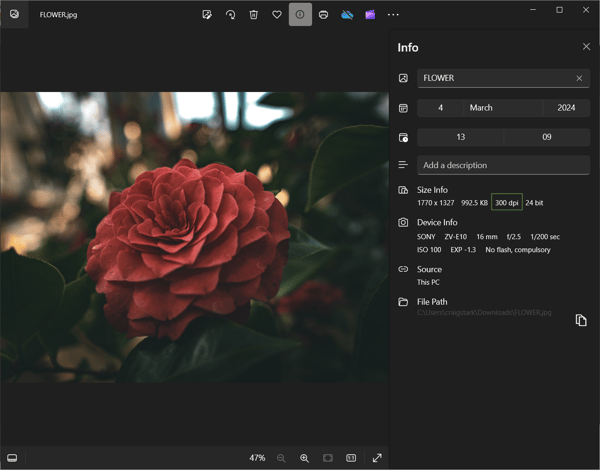Toggle the Info panel button
This screenshot has height=470, width=600.
tap(300, 15)
